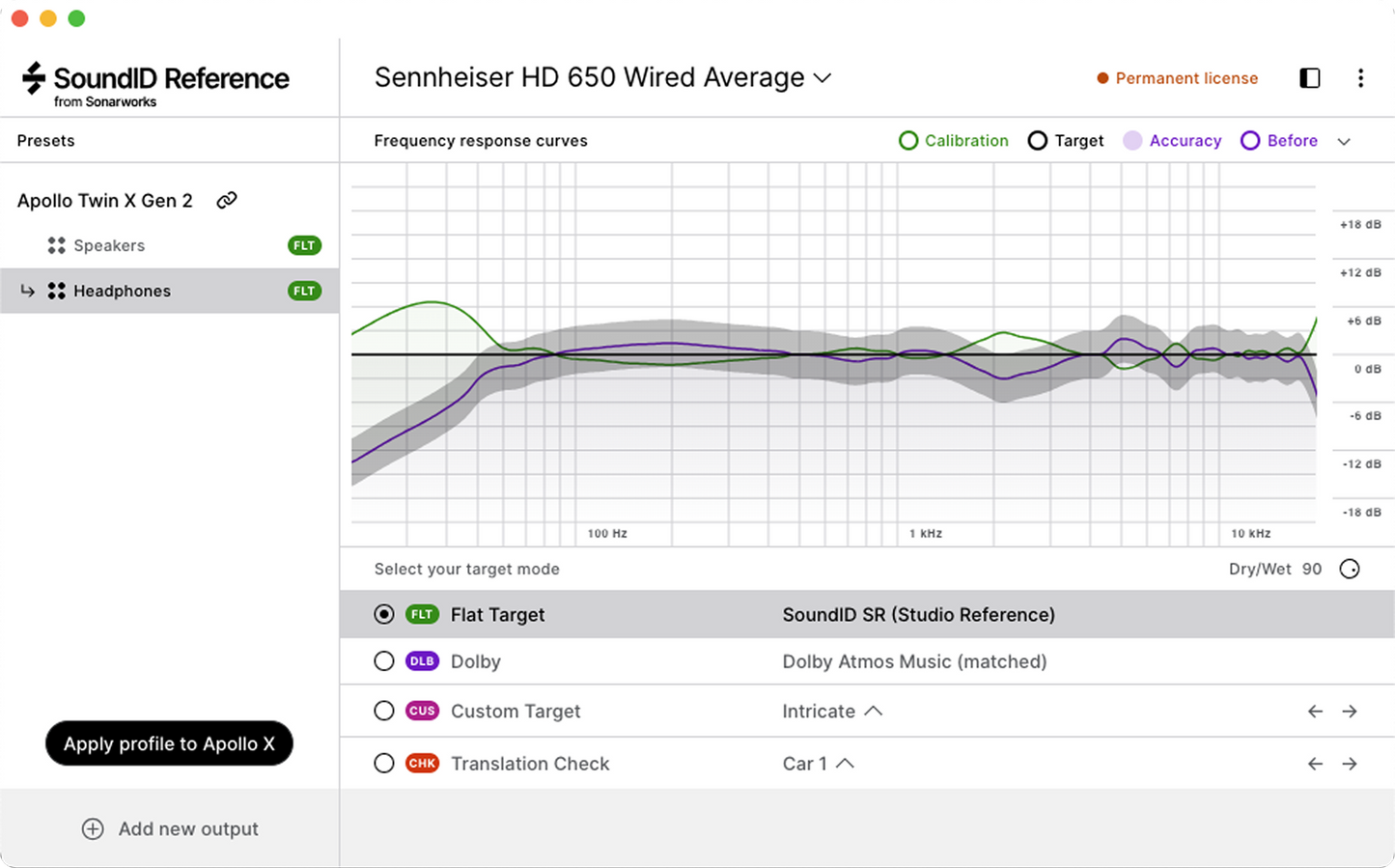This screenshot has height=868, width=1395.
Task: Select the Headphones preset
Action: [x=170, y=291]
